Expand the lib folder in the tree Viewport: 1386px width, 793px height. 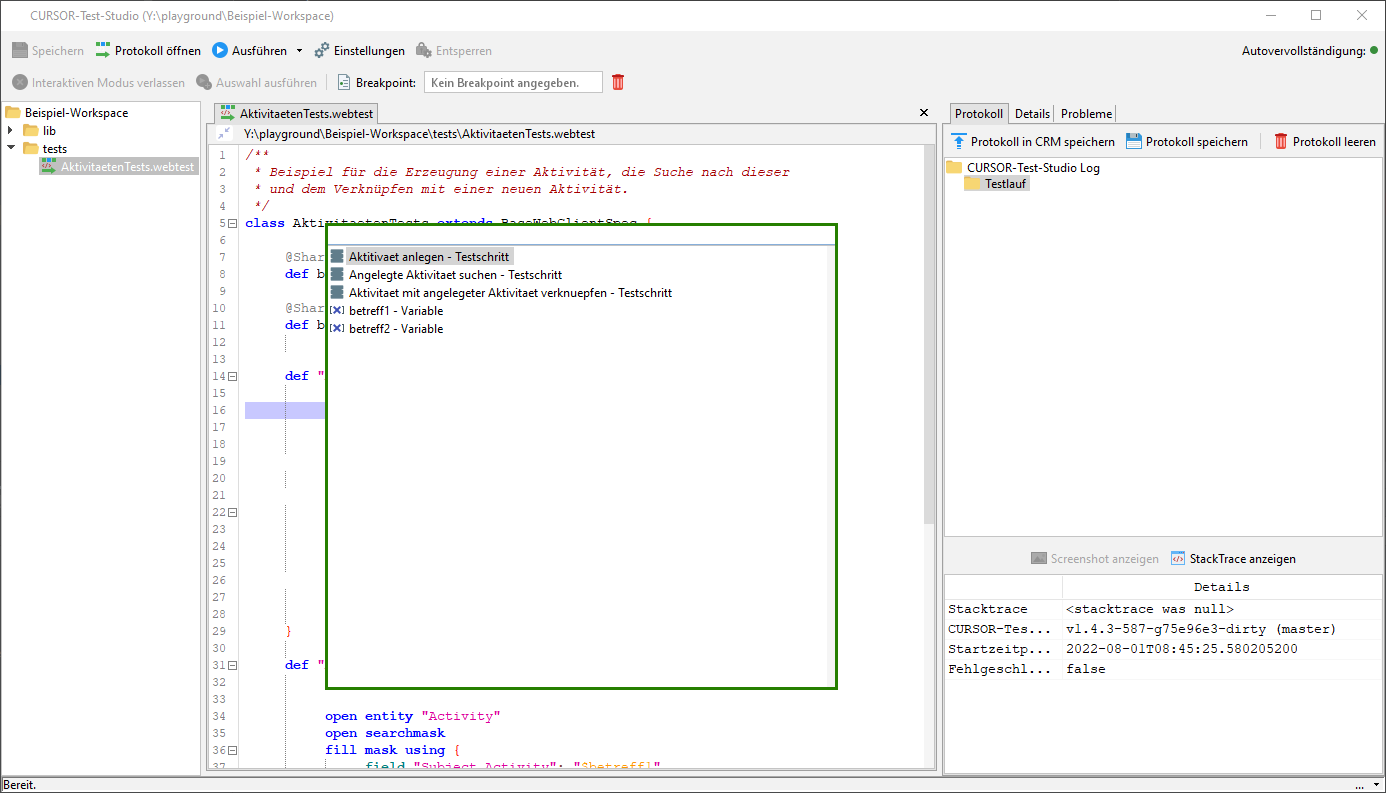[x=11, y=131]
